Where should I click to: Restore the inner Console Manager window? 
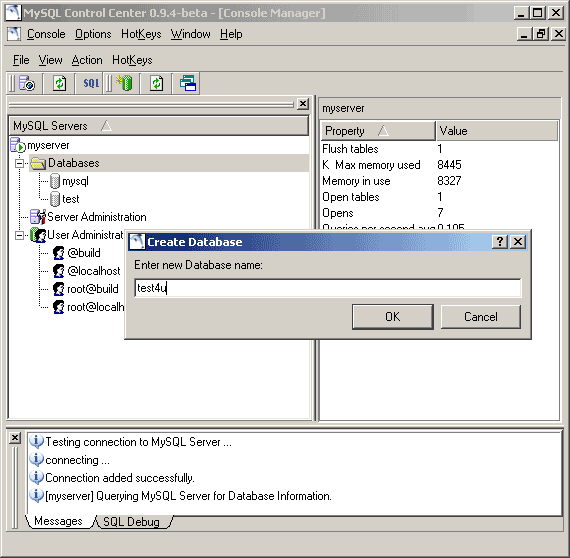pyautogui.click(x=541, y=34)
